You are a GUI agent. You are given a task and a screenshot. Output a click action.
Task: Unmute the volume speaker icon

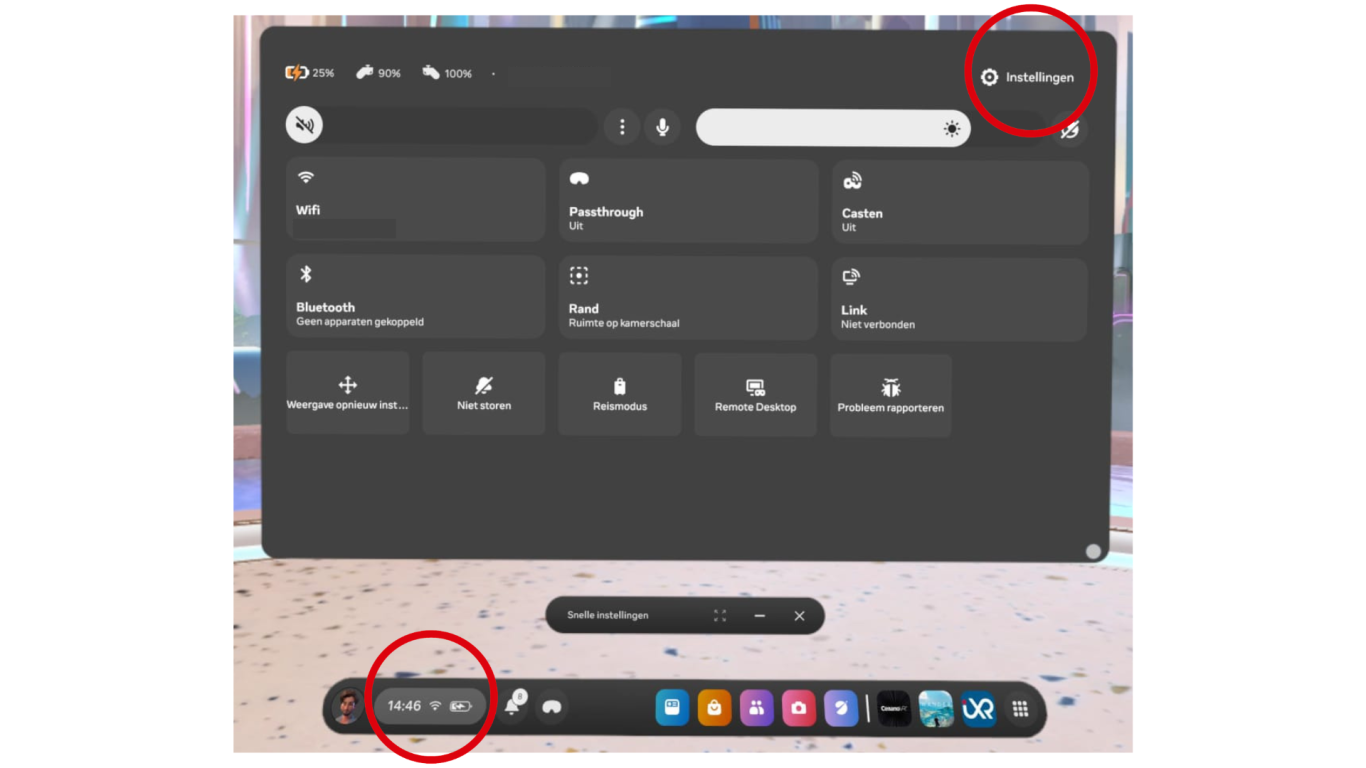pyautogui.click(x=305, y=126)
